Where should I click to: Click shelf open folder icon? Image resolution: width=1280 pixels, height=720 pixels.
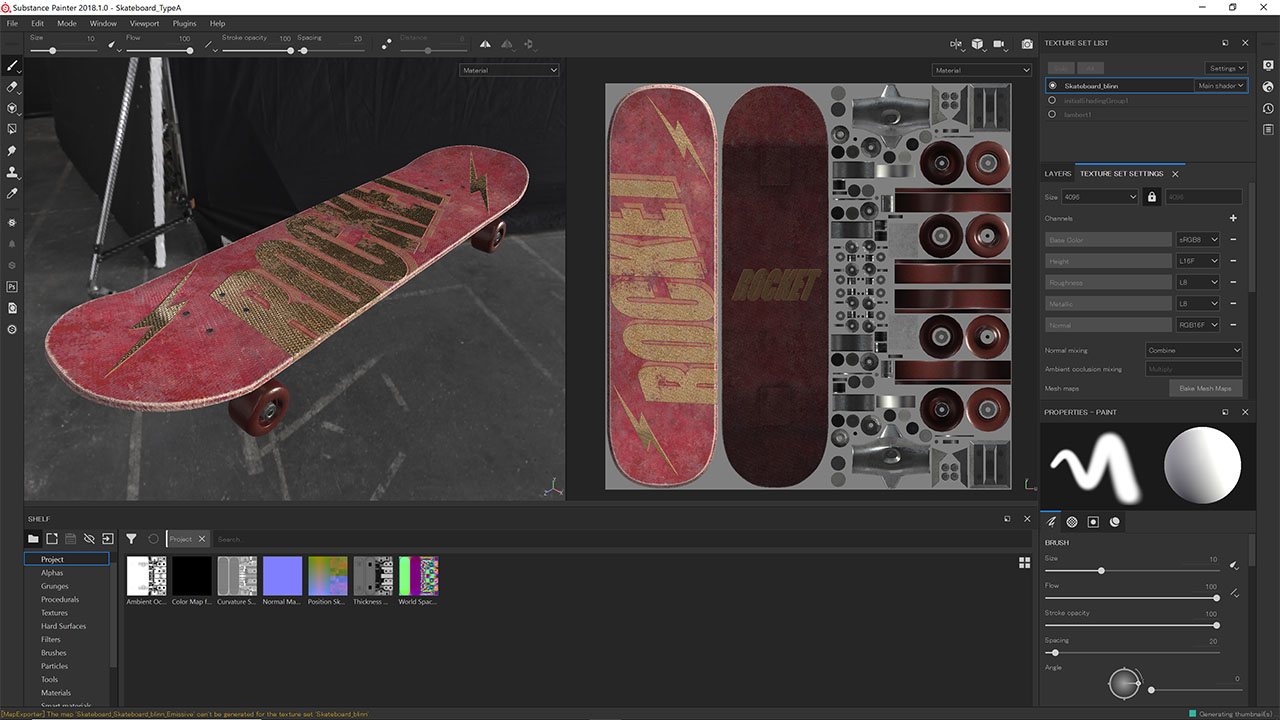(x=33, y=539)
